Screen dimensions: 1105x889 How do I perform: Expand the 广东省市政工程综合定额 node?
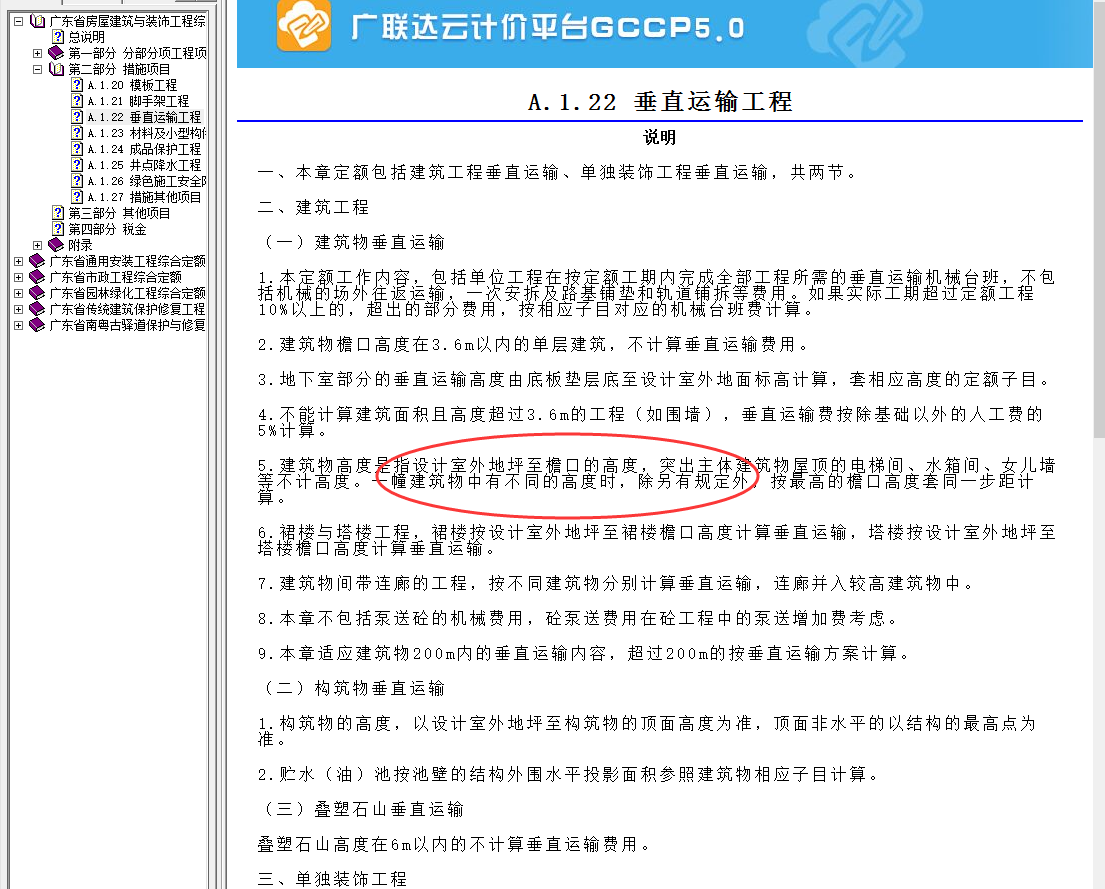tap(19, 277)
